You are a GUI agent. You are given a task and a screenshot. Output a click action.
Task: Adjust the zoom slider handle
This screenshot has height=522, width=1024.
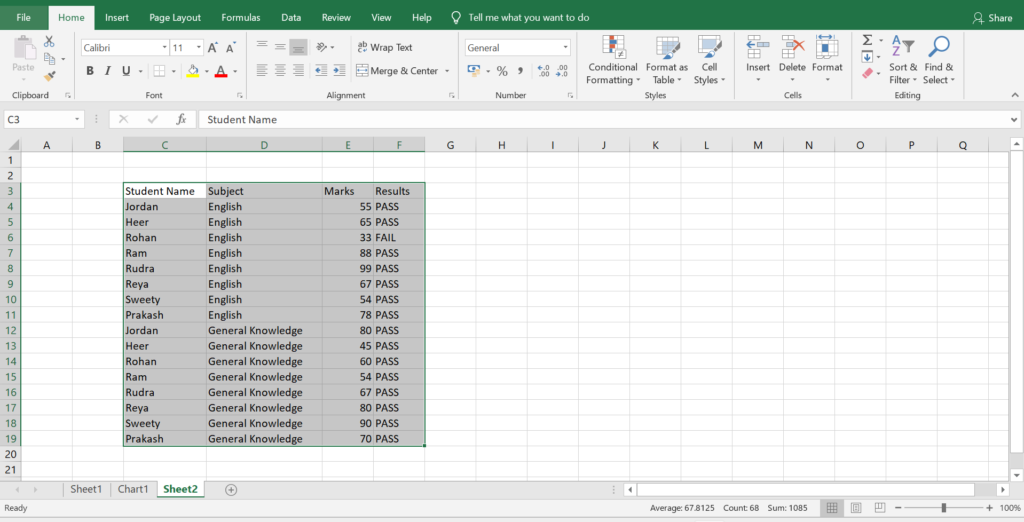[944, 508]
